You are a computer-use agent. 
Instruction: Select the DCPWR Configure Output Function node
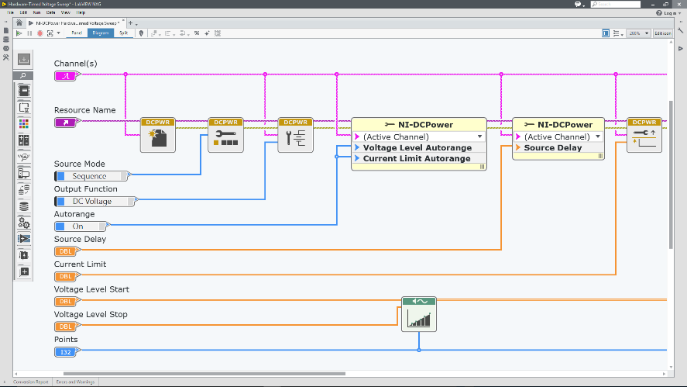click(x=296, y=135)
